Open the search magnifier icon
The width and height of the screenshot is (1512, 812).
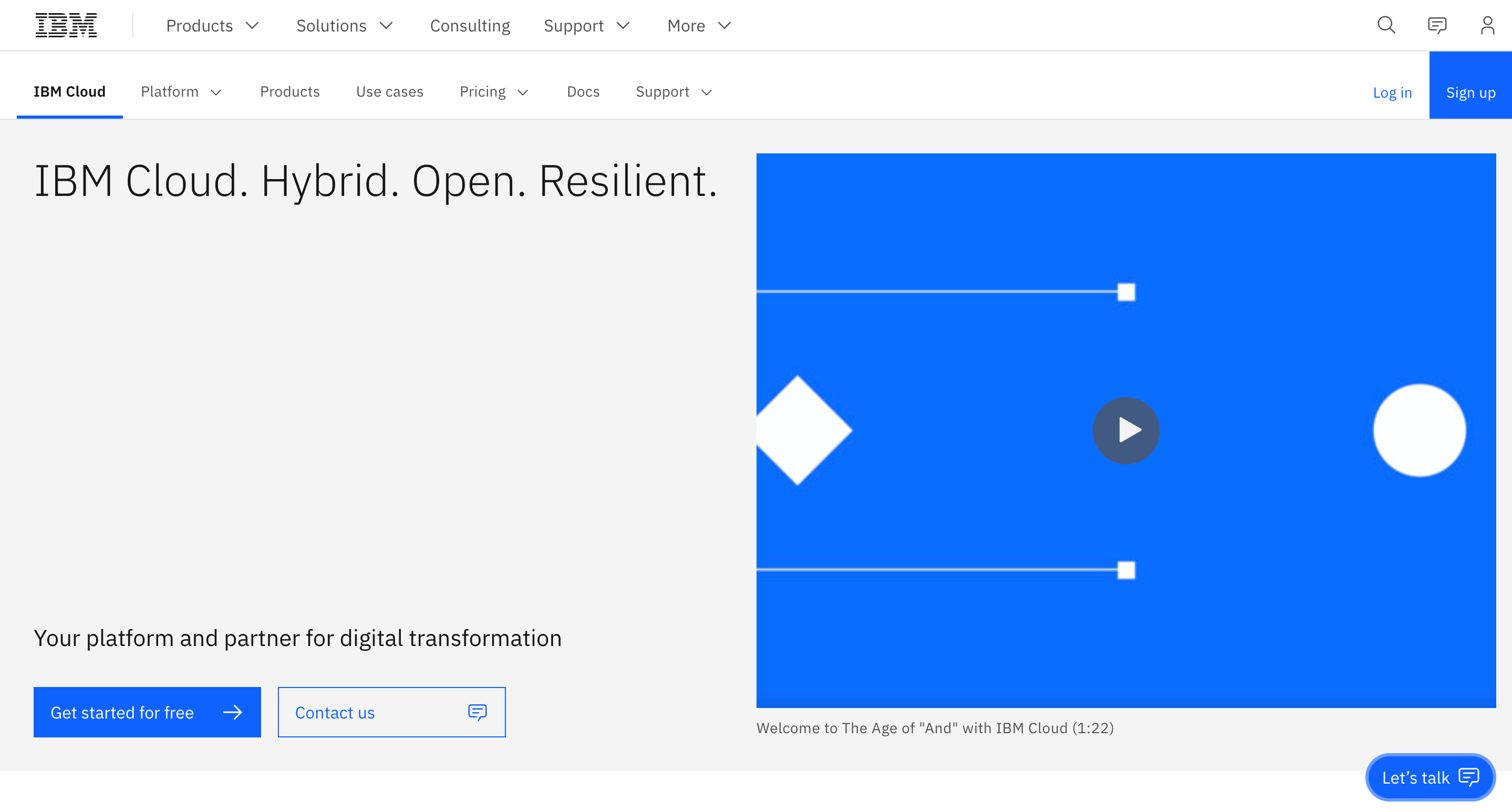(1386, 25)
